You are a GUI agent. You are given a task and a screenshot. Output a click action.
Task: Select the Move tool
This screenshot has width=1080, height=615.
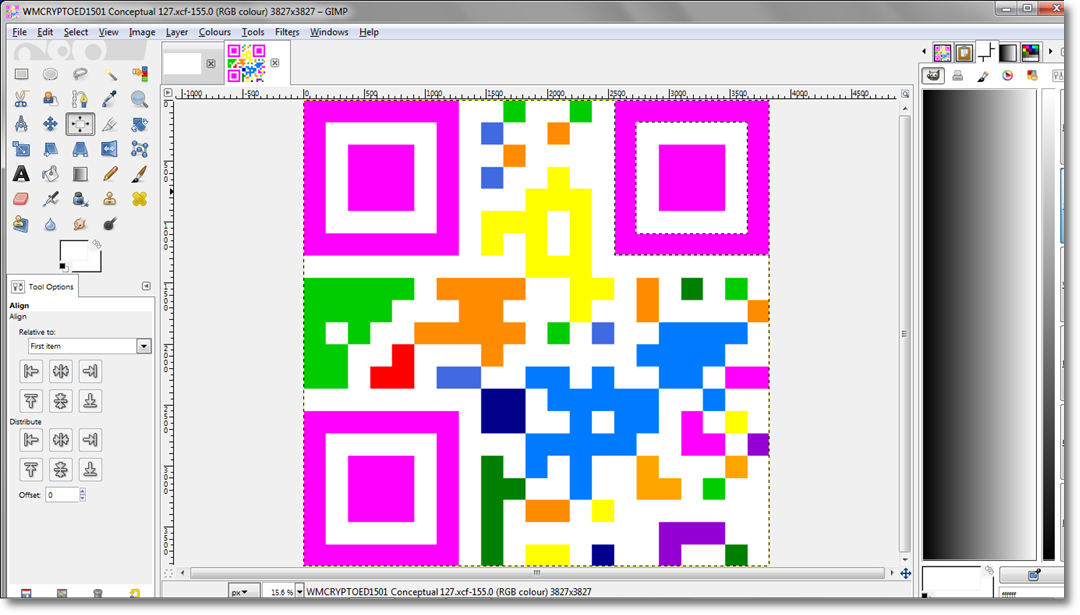click(x=50, y=124)
